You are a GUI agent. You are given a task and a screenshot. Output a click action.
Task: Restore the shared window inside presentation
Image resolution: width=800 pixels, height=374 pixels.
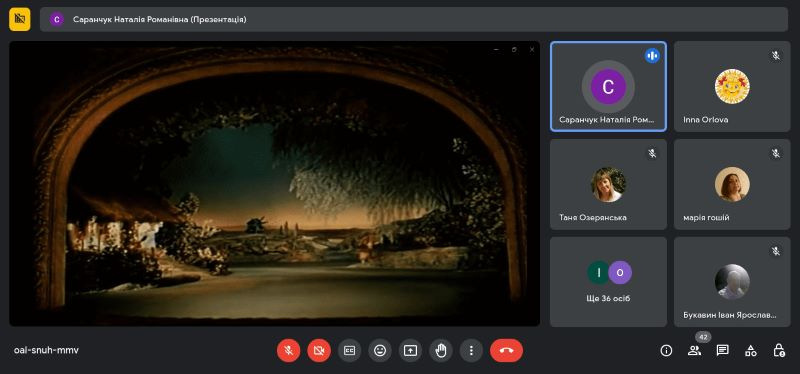[x=514, y=49]
